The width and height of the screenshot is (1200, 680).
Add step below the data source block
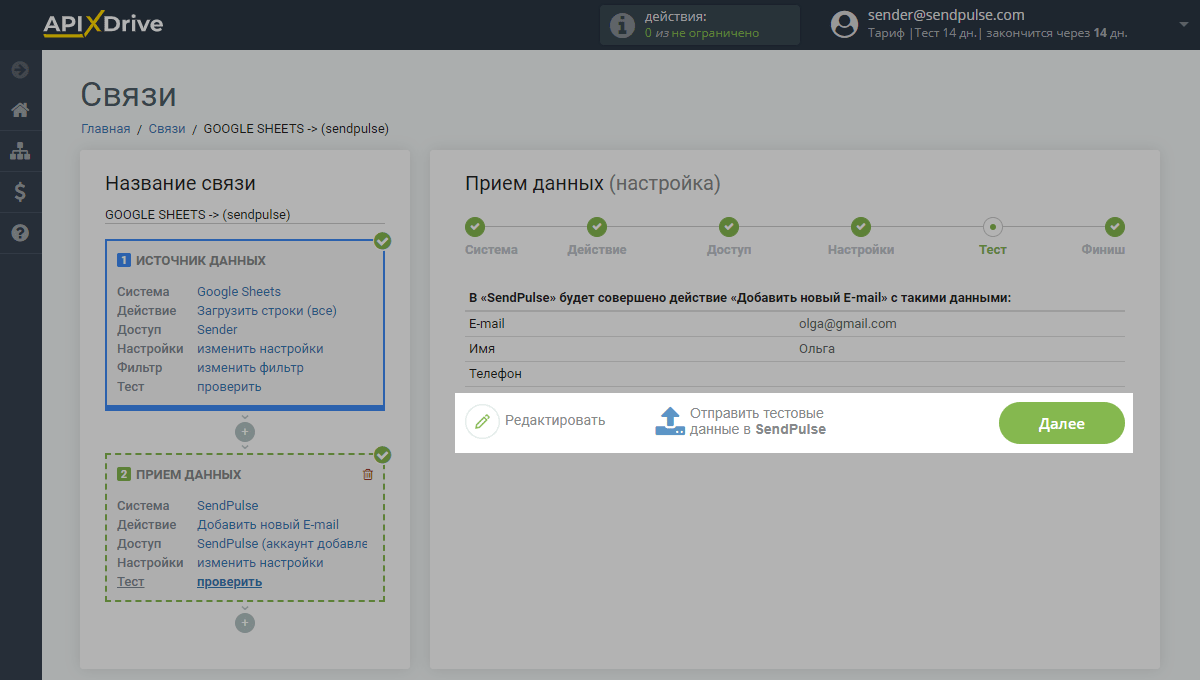point(245,432)
